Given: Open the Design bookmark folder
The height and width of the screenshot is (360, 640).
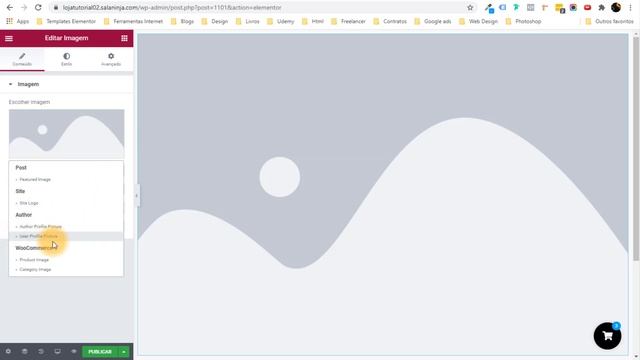Looking at the screenshot, I should [x=215, y=21].
